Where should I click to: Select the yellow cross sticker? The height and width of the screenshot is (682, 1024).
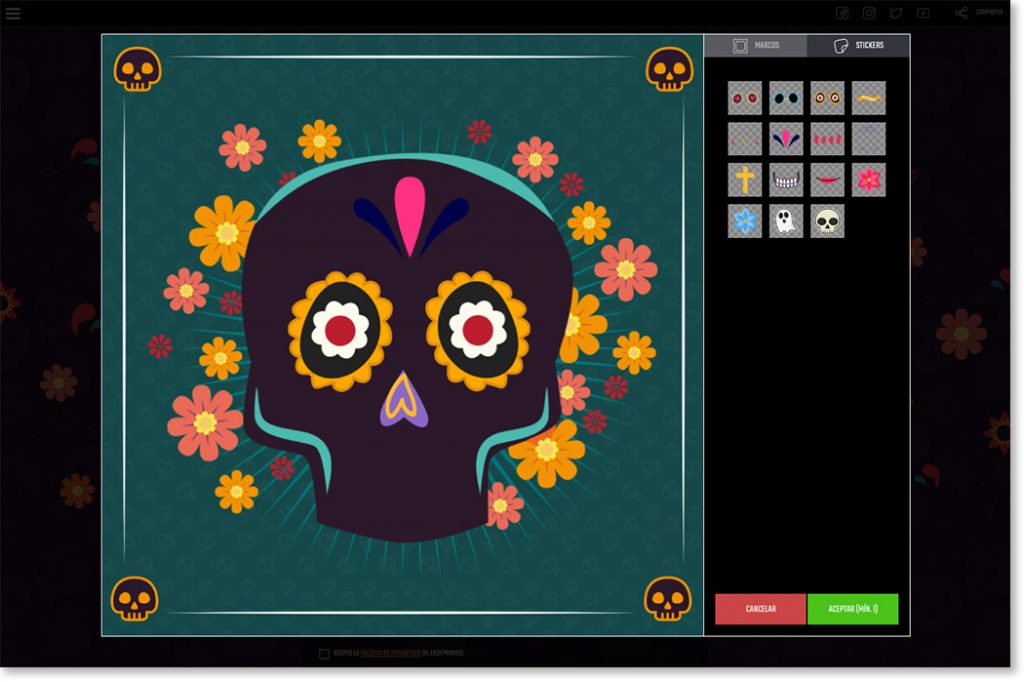point(745,181)
